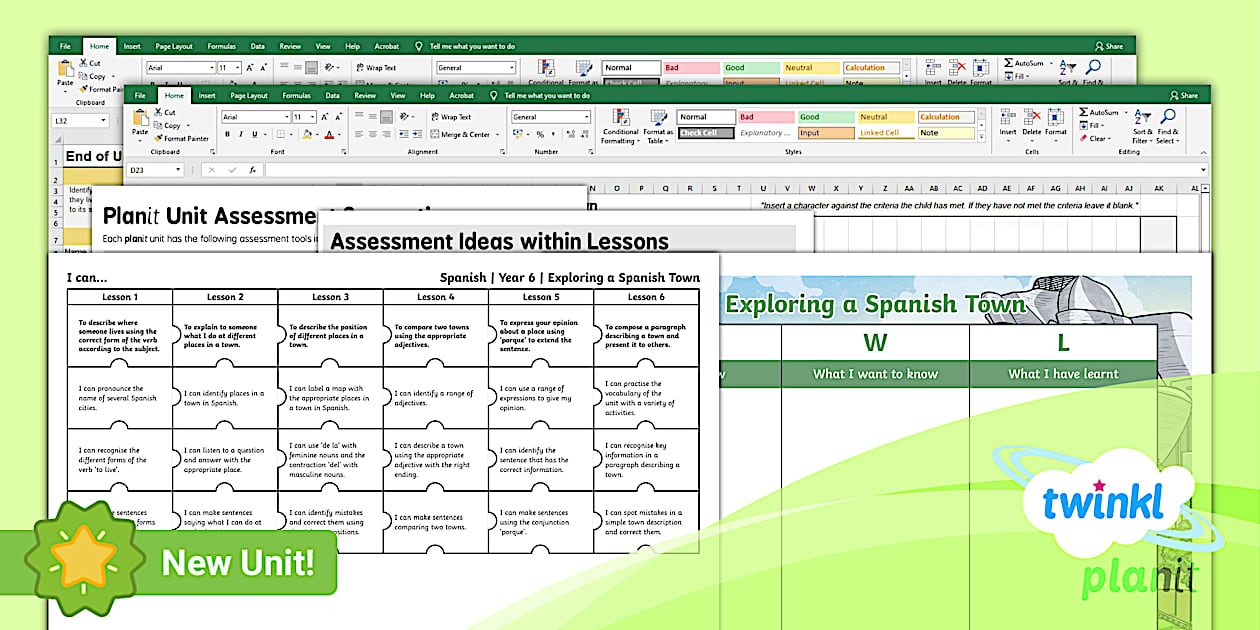Open Conditional Formatting in the front ribbon
Viewport: 1260px width, 630px height.
(620, 119)
